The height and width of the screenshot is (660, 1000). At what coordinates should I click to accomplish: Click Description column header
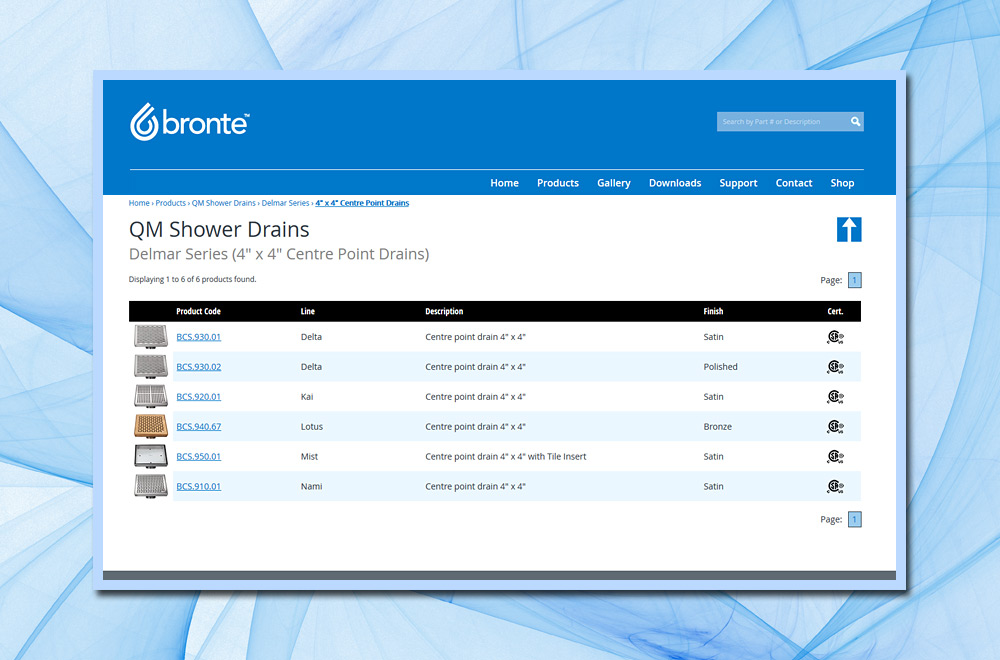444,311
